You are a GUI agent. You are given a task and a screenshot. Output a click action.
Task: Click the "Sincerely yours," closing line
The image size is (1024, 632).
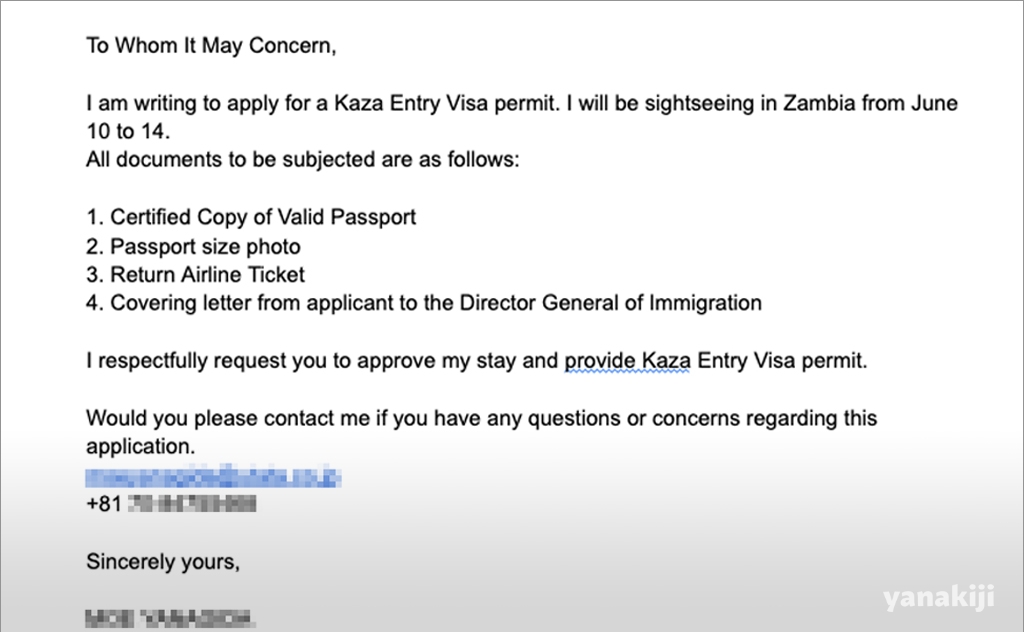163,562
